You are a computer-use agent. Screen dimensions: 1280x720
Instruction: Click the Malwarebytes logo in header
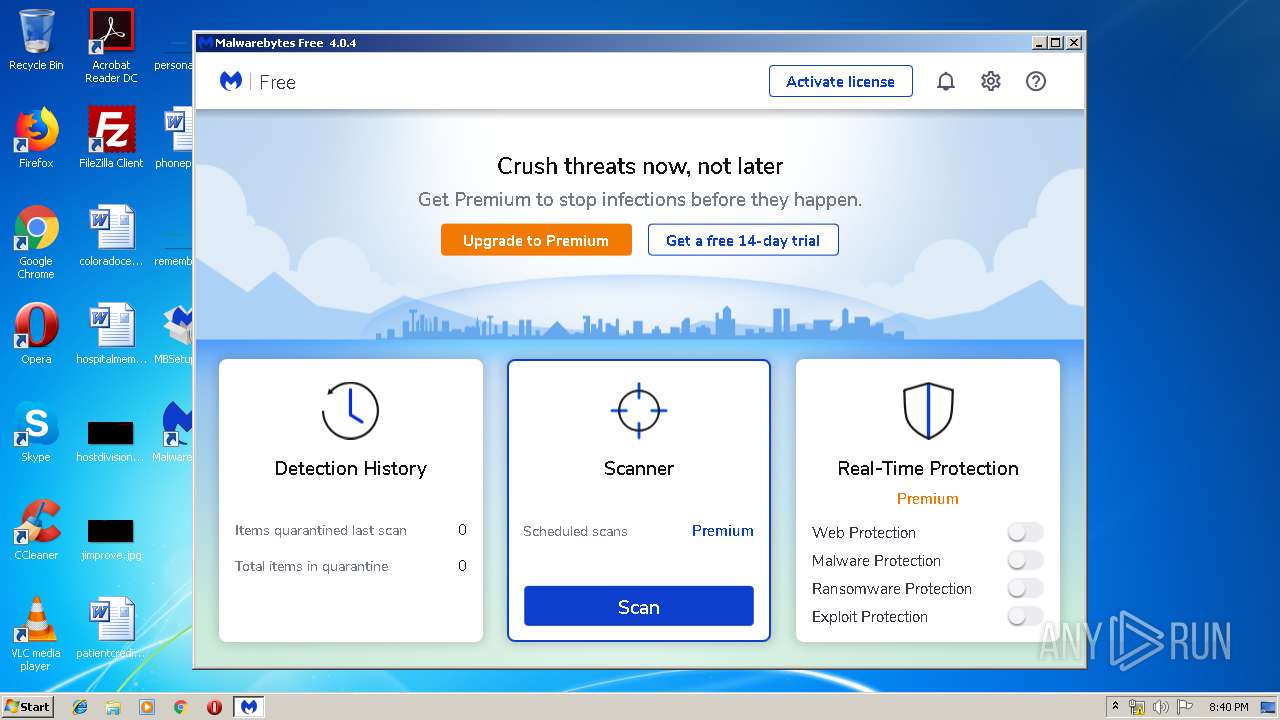click(x=231, y=82)
